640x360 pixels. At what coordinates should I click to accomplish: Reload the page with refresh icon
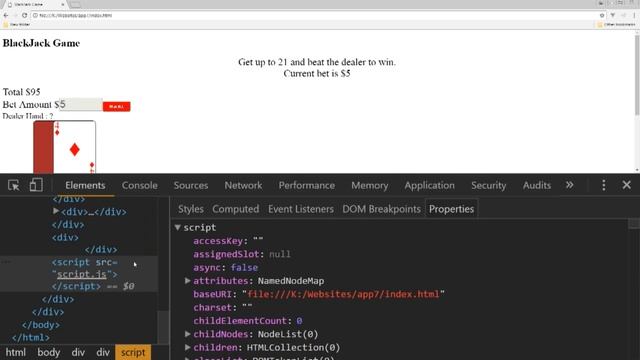tap(24, 15)
